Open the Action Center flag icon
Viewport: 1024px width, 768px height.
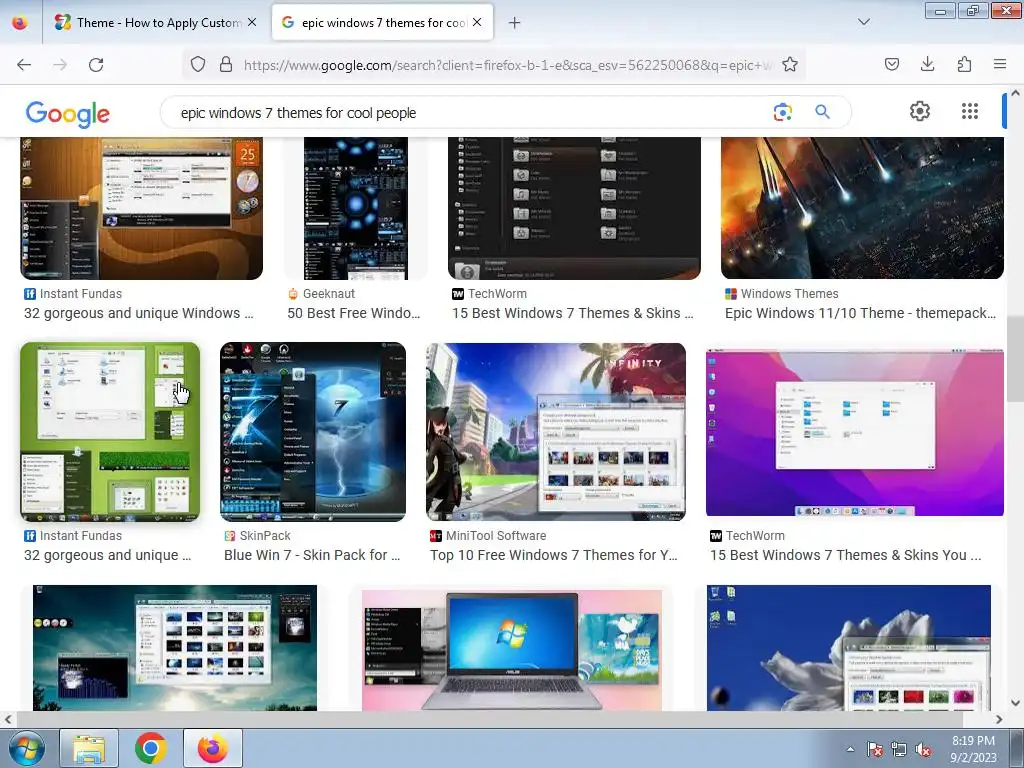875,749
